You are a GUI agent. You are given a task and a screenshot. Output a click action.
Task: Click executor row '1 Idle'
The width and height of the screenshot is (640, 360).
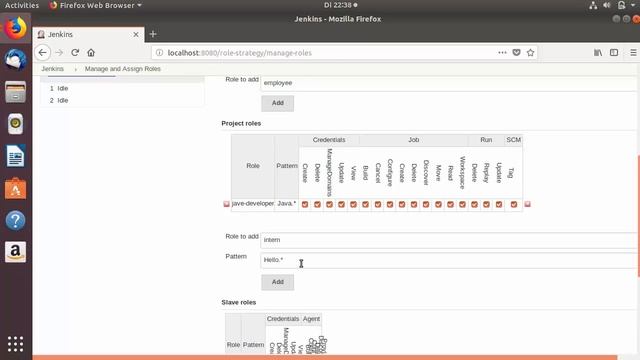pyautogui.click(x=122, y=89)
